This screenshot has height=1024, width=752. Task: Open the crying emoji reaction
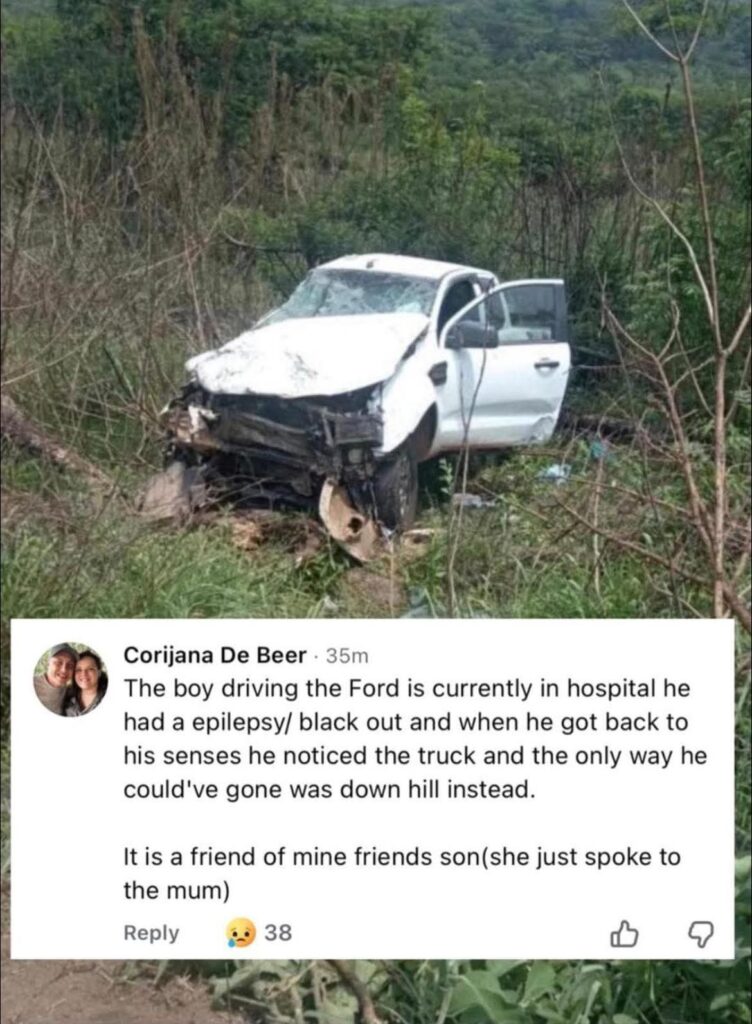[242, 933]
